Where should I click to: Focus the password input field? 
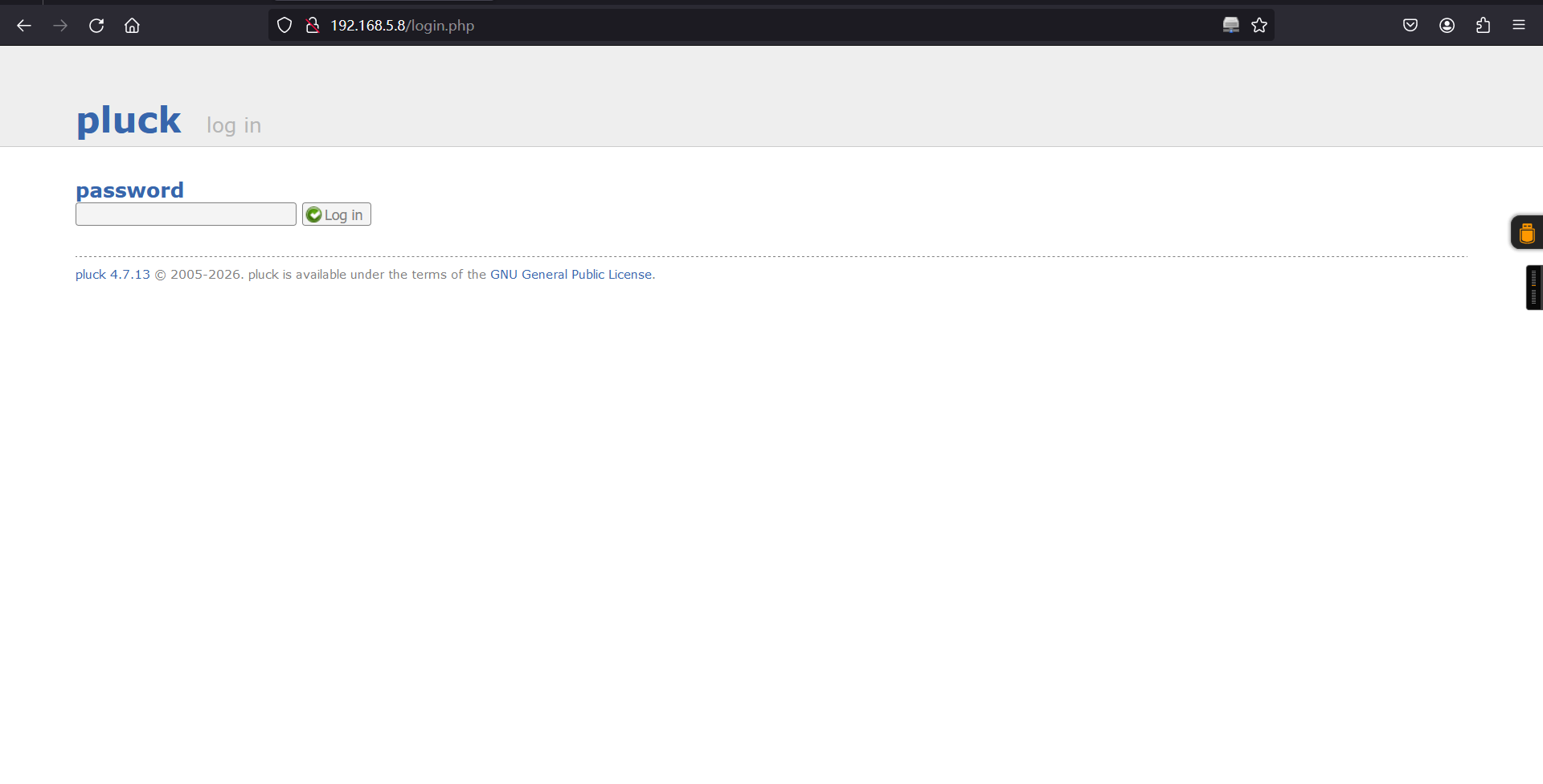tap(186, 214)
